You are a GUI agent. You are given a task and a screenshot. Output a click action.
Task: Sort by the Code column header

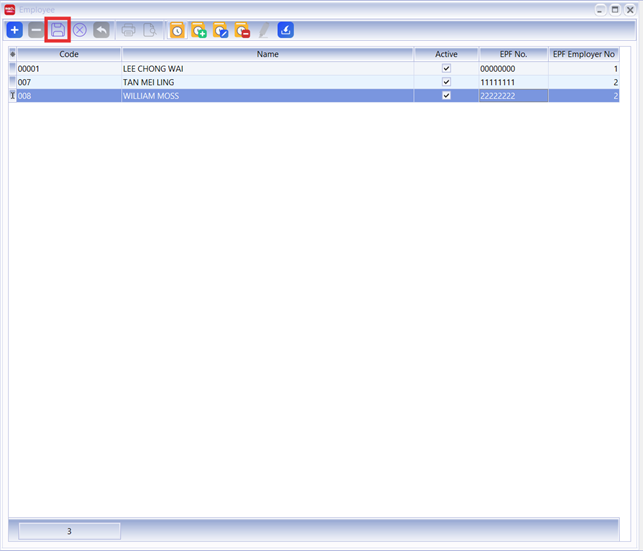click(x=69, y=54)
